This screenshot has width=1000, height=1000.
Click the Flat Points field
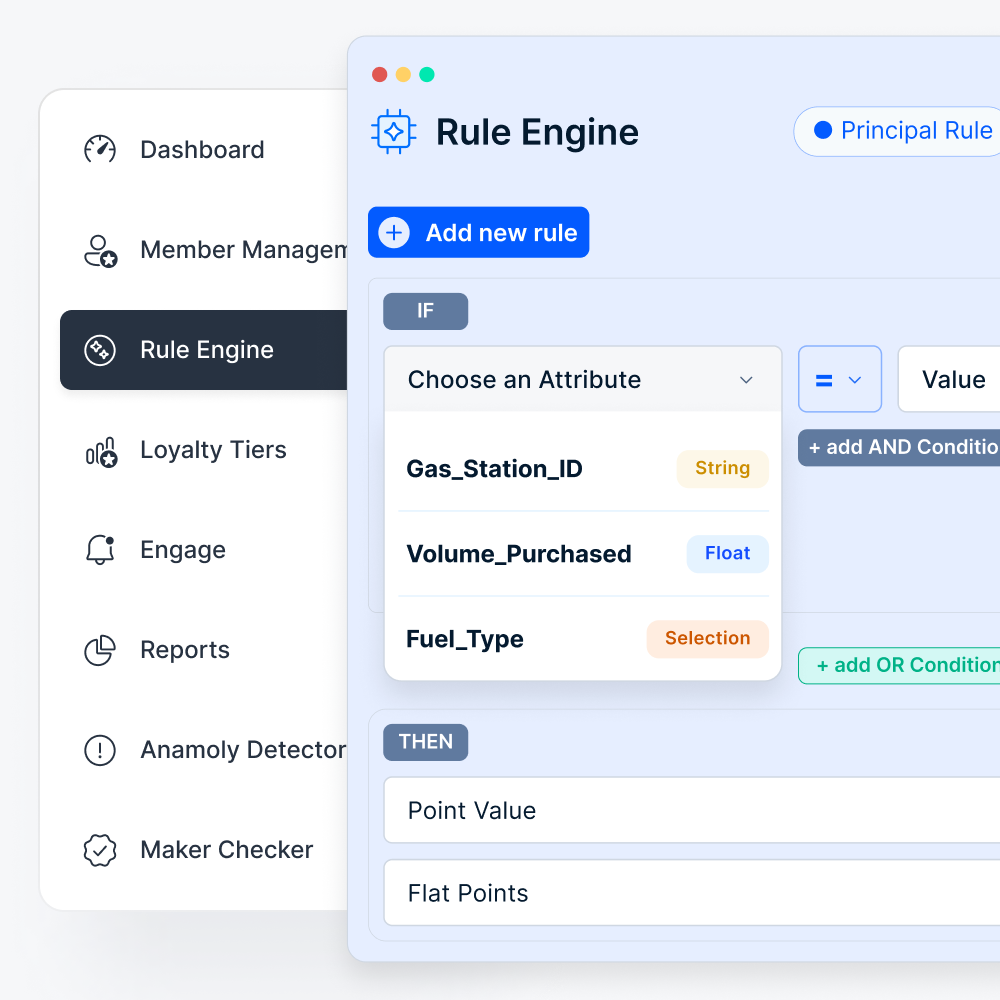click(692, 893)
